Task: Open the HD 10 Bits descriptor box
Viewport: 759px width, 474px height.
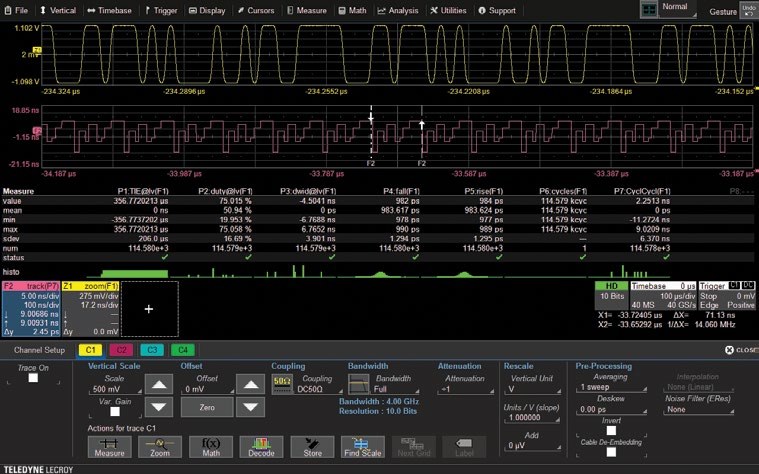Action: [611, 295]
